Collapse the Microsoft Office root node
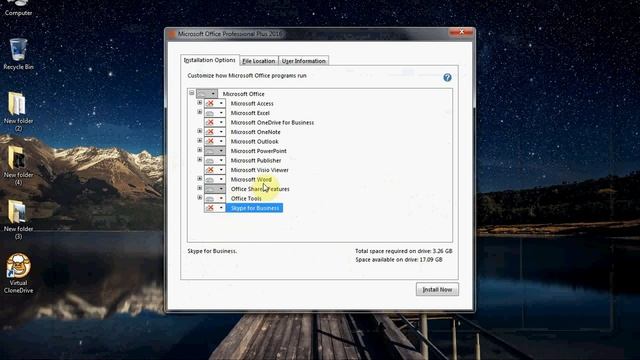This screenshot has height=360, width=640. point(191,93)
